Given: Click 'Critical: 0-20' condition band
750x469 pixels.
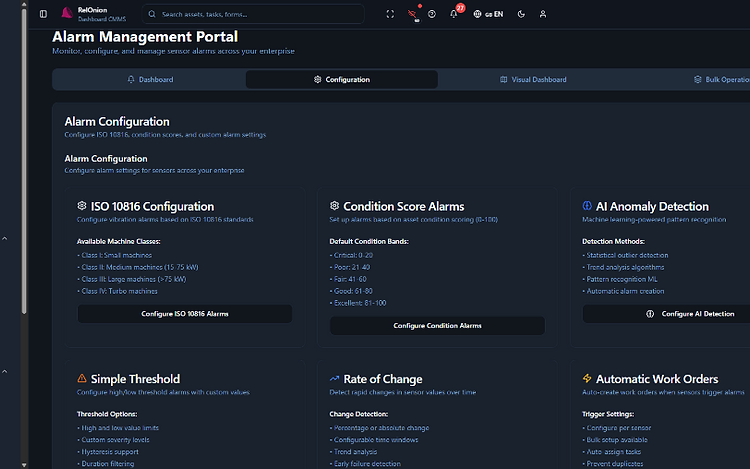Looking at the screenshot, I should click(x=353, y=255).
